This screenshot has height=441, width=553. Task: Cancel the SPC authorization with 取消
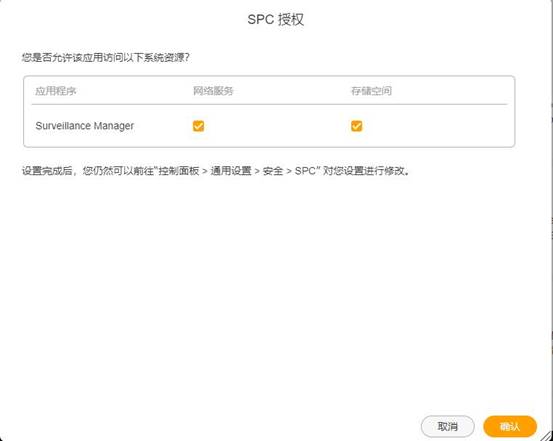[448, 427]
